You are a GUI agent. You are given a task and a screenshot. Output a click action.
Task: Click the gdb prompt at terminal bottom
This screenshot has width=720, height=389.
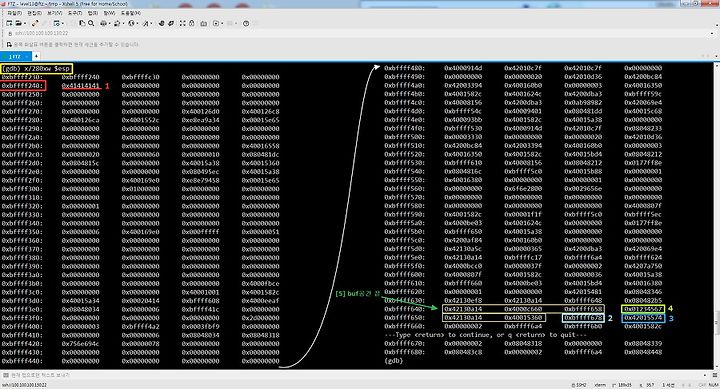point(394,361)
